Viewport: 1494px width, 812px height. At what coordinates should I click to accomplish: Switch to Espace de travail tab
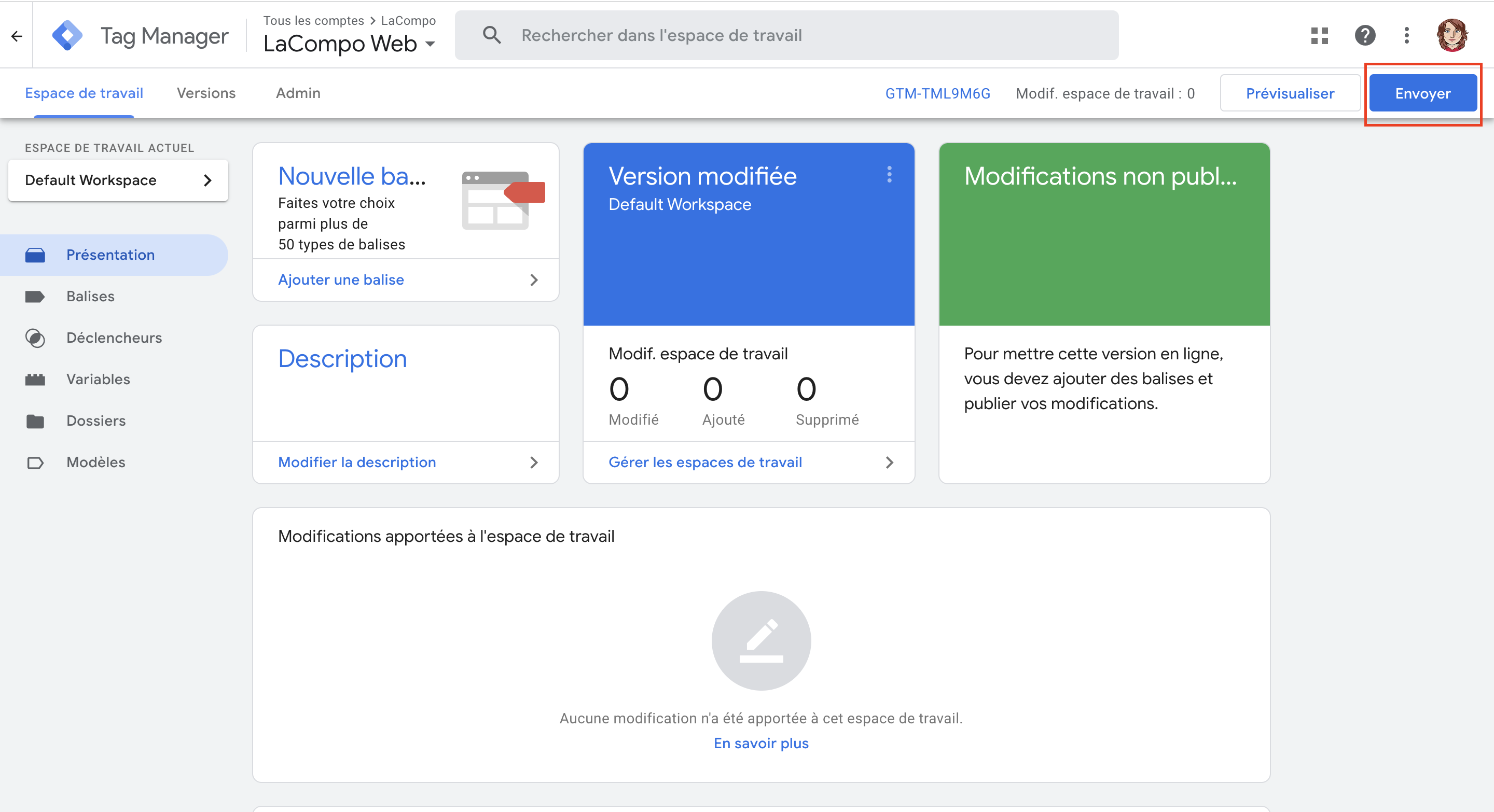[84, 93]
